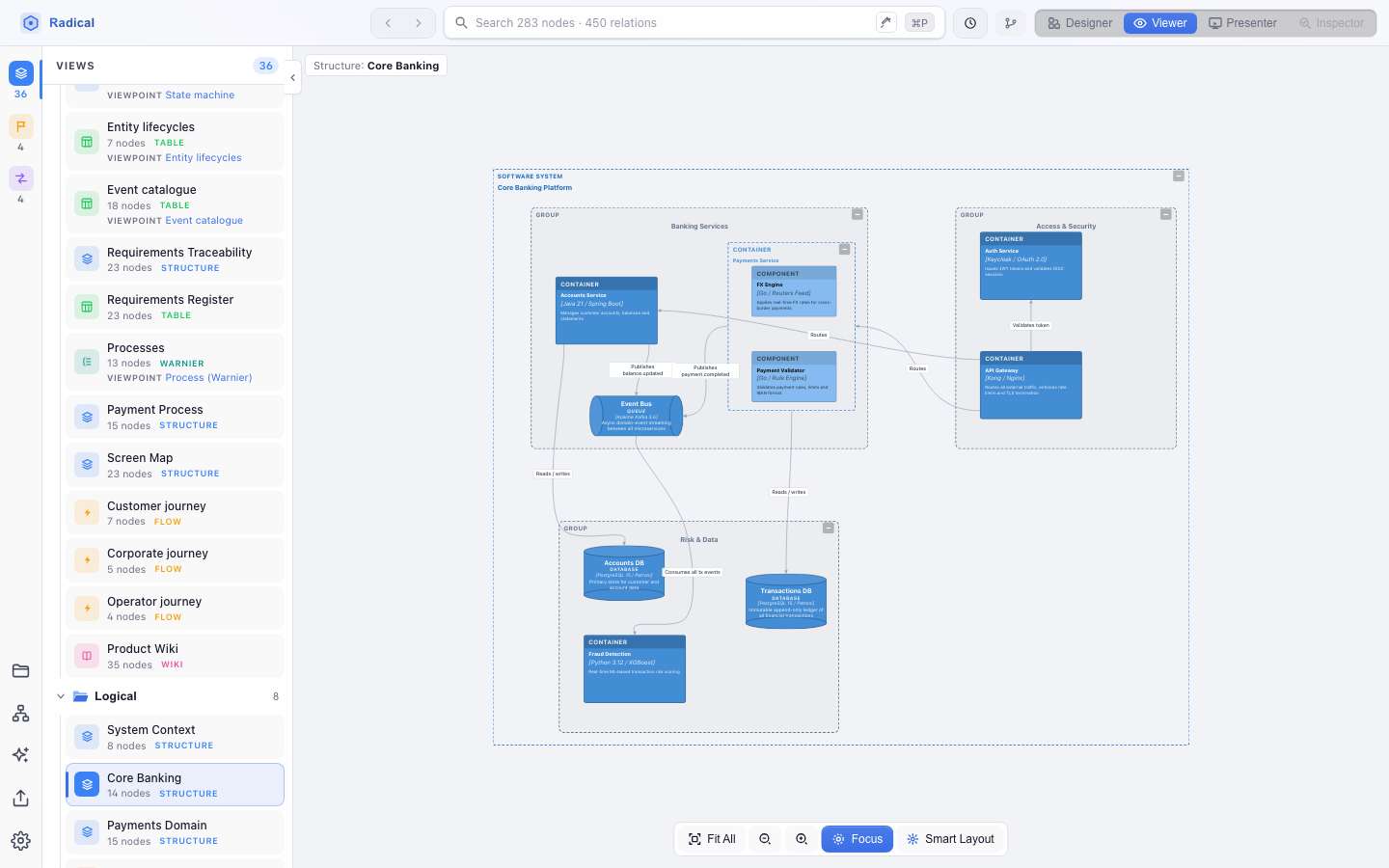Click the git branch icon in top bar

1010,23
